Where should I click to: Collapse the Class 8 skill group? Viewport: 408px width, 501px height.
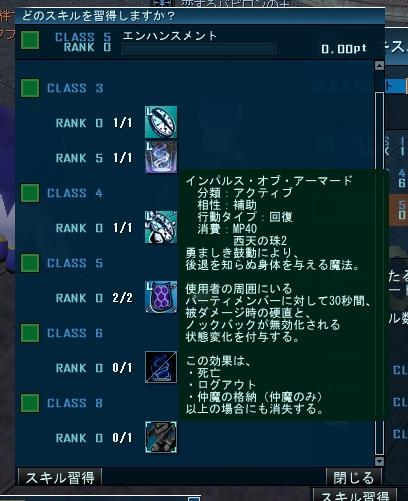pos(30,403)
